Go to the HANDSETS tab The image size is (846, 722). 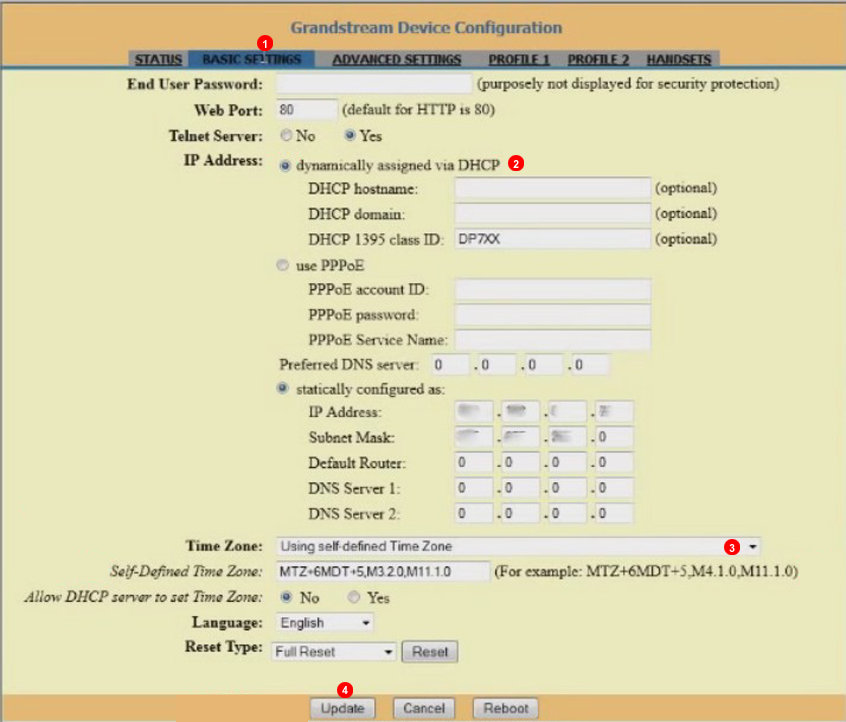tap(678, 60)
